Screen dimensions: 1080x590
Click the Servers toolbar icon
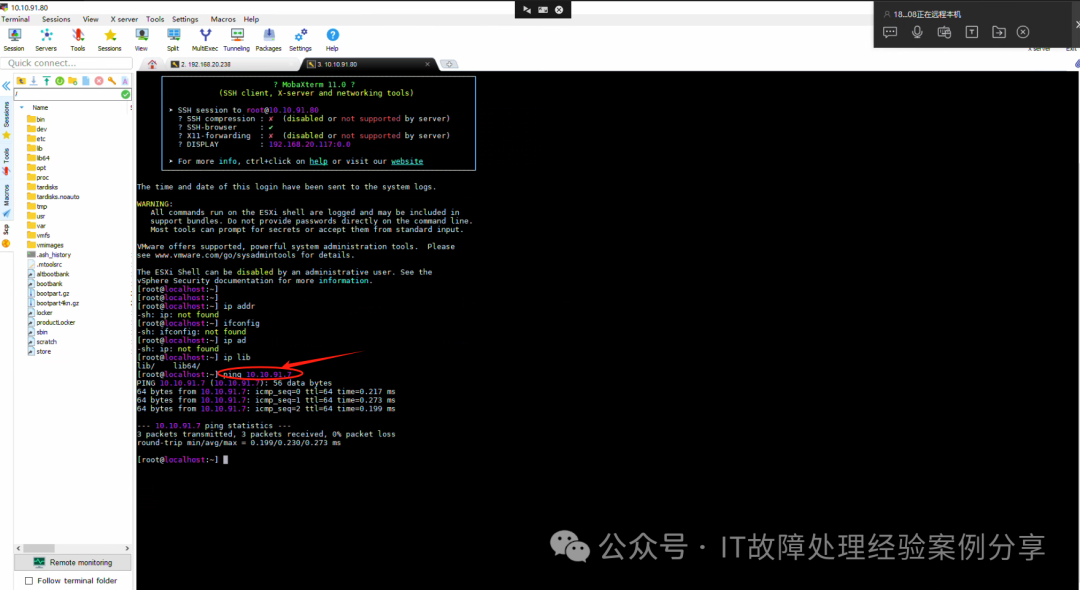pos(46,39)
